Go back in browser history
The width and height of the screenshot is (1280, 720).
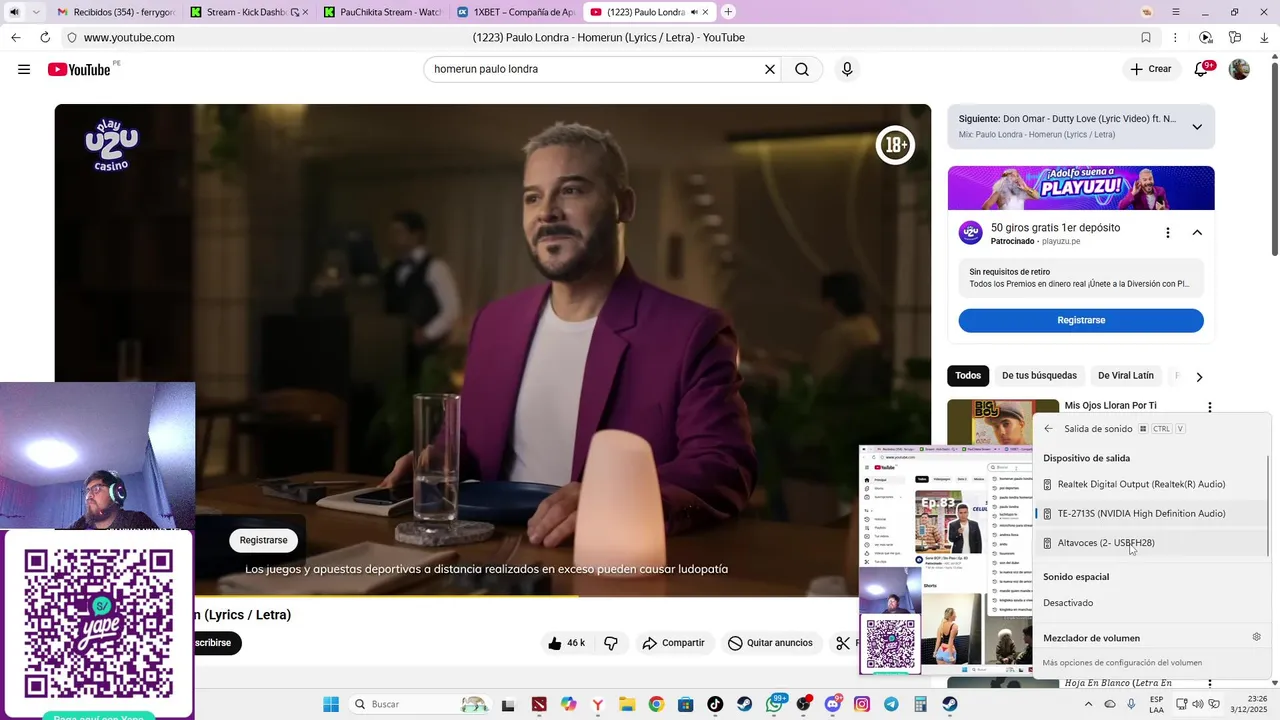coord(16,37)
